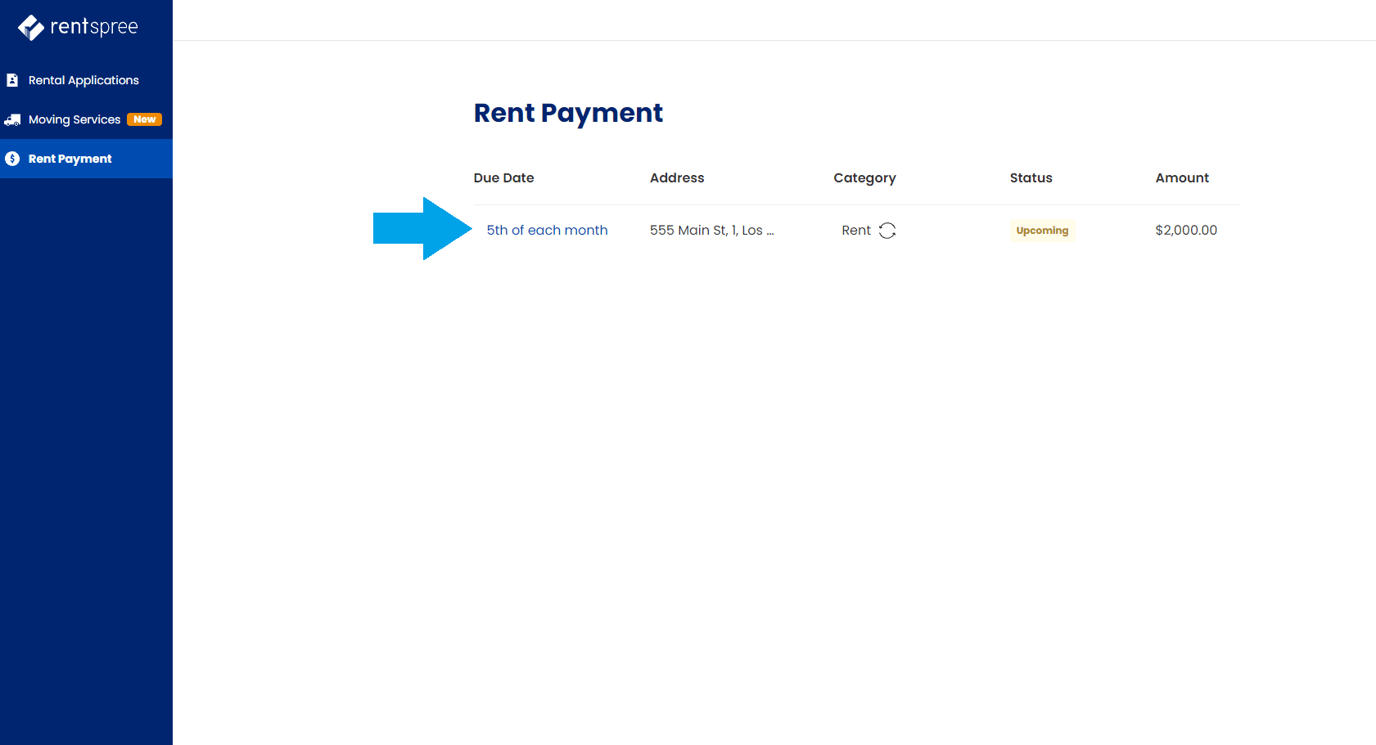Click the Moving Services truck icon

pos(12,119)
